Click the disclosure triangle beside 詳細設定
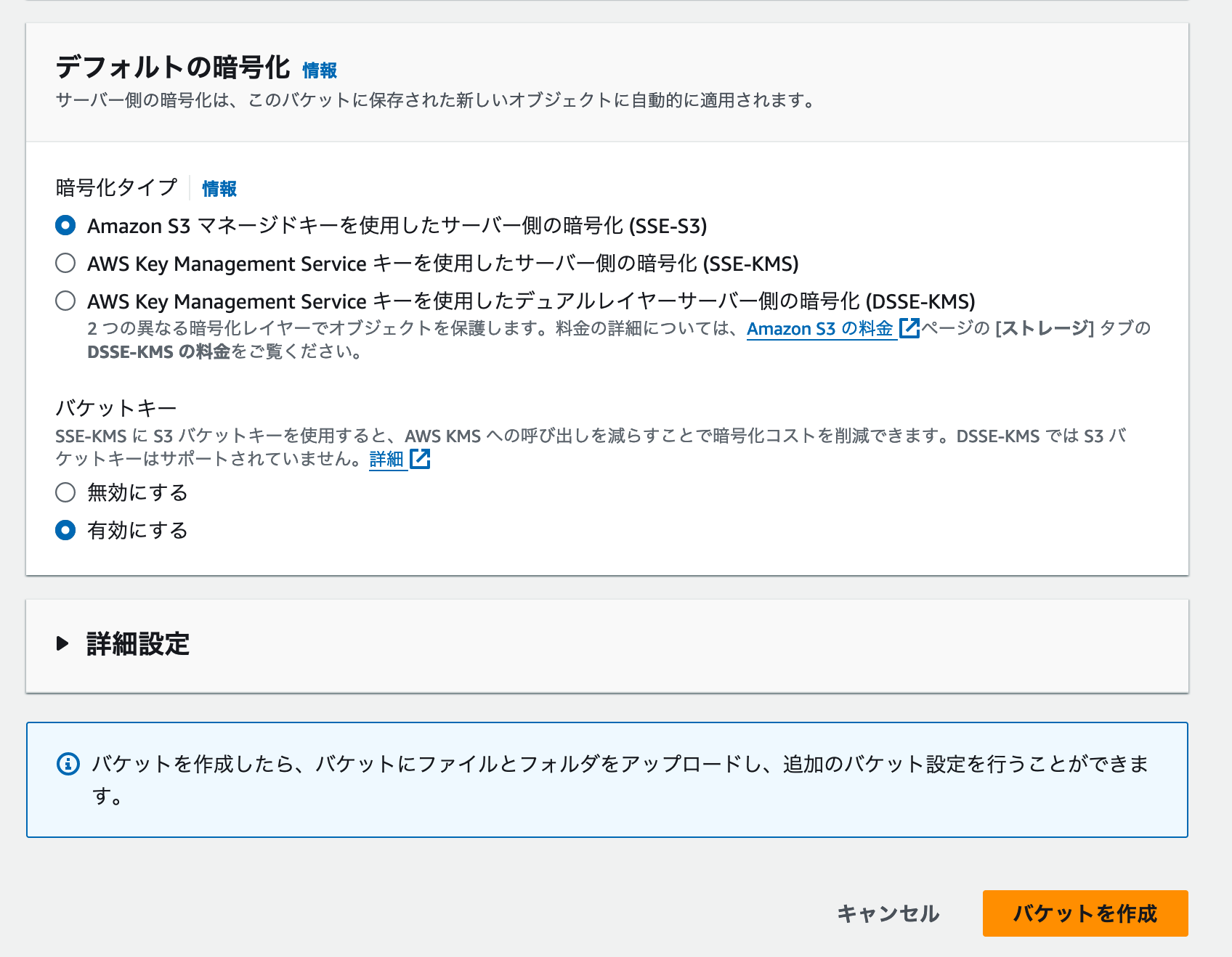This screenshot has width=1232, height=957. [x=62, y=643]
